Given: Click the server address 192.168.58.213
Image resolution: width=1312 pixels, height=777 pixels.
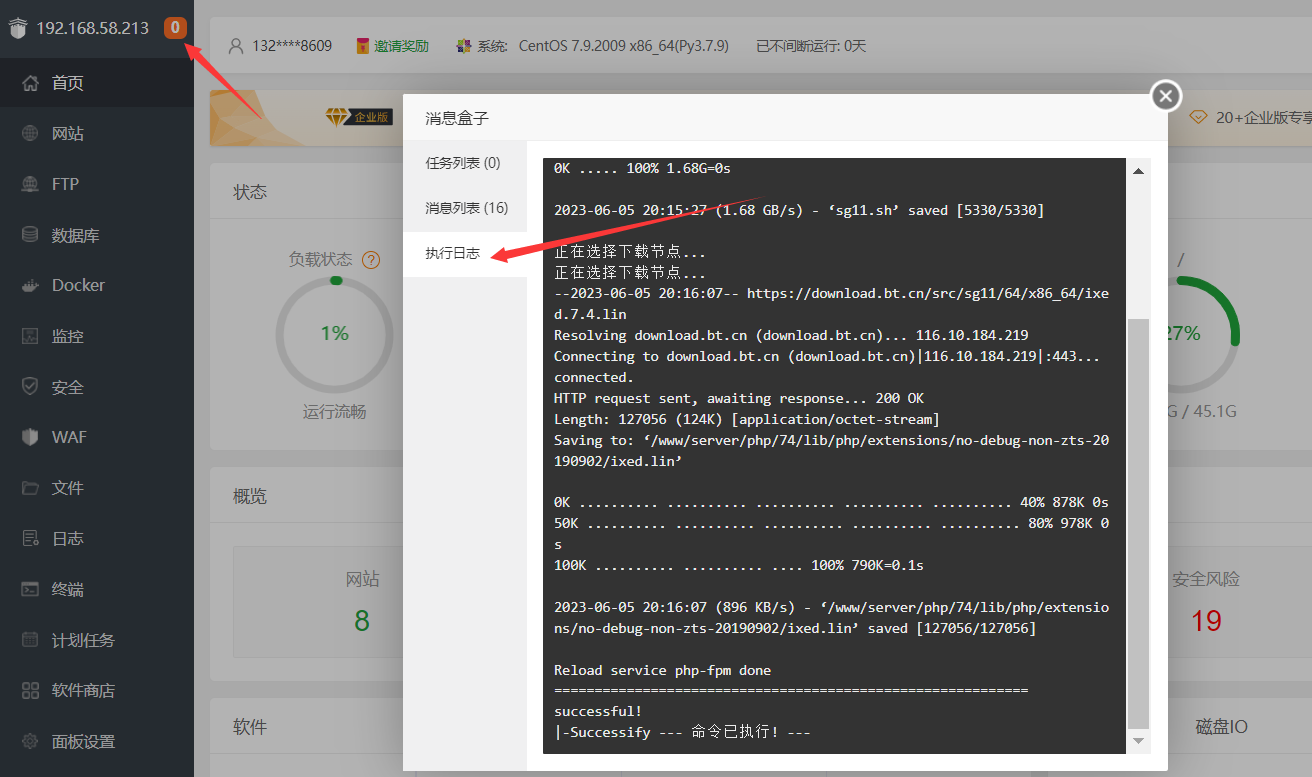Looking at the screenshot, I should (92, 28).
